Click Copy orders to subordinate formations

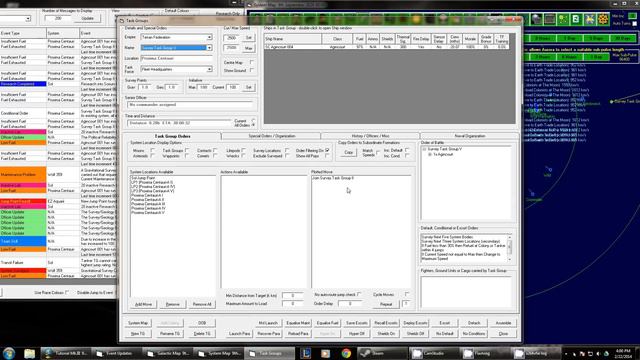[348, 152]
